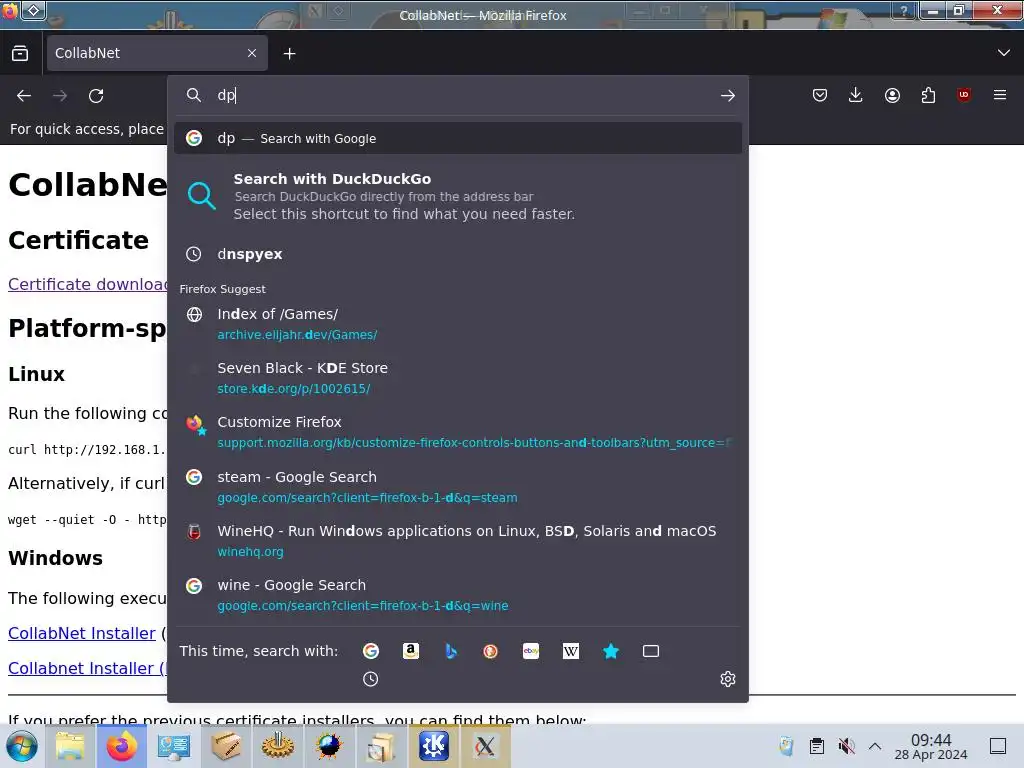Screen dimensions: 1024x768
Task: Click the muted volume tray icon
Action: point(846,746)
